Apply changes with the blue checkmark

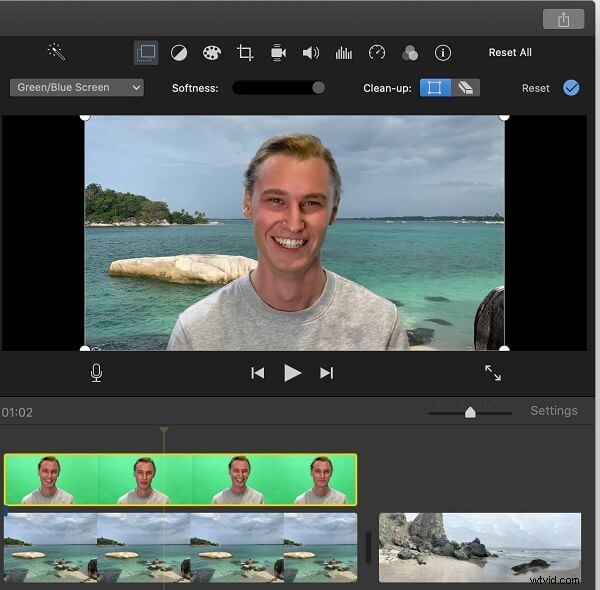click(x=571, y=88)
